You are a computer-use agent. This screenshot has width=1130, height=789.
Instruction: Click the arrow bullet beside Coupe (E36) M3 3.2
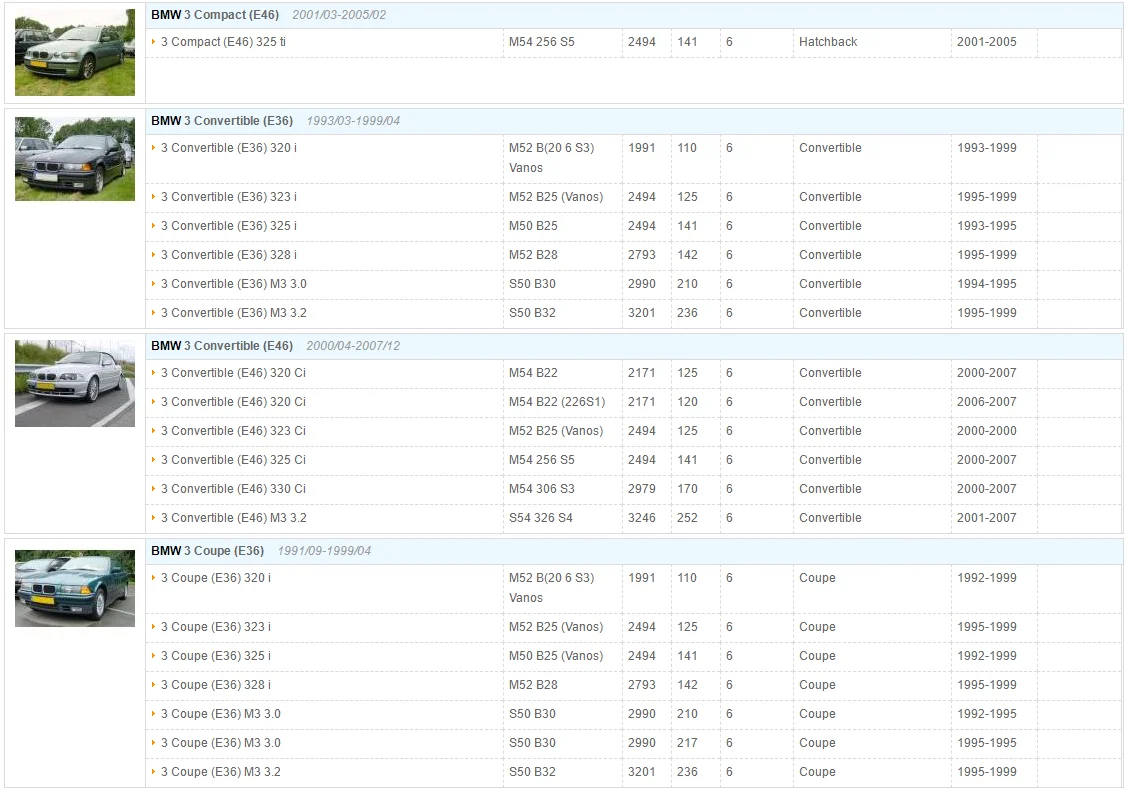(154, 772)
